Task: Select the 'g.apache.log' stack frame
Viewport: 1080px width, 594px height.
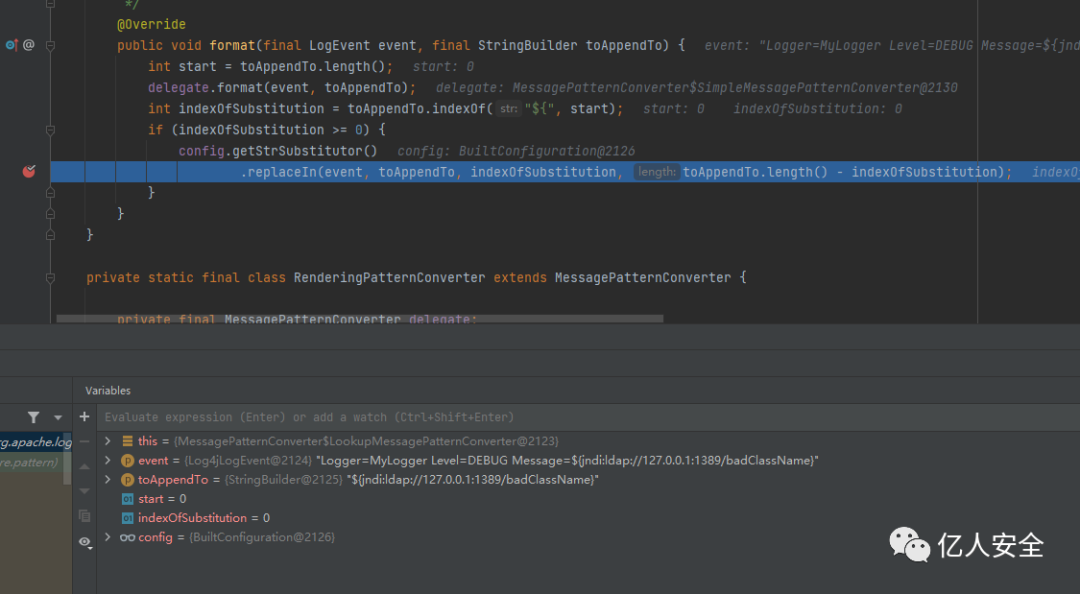Action: [36, 442]
